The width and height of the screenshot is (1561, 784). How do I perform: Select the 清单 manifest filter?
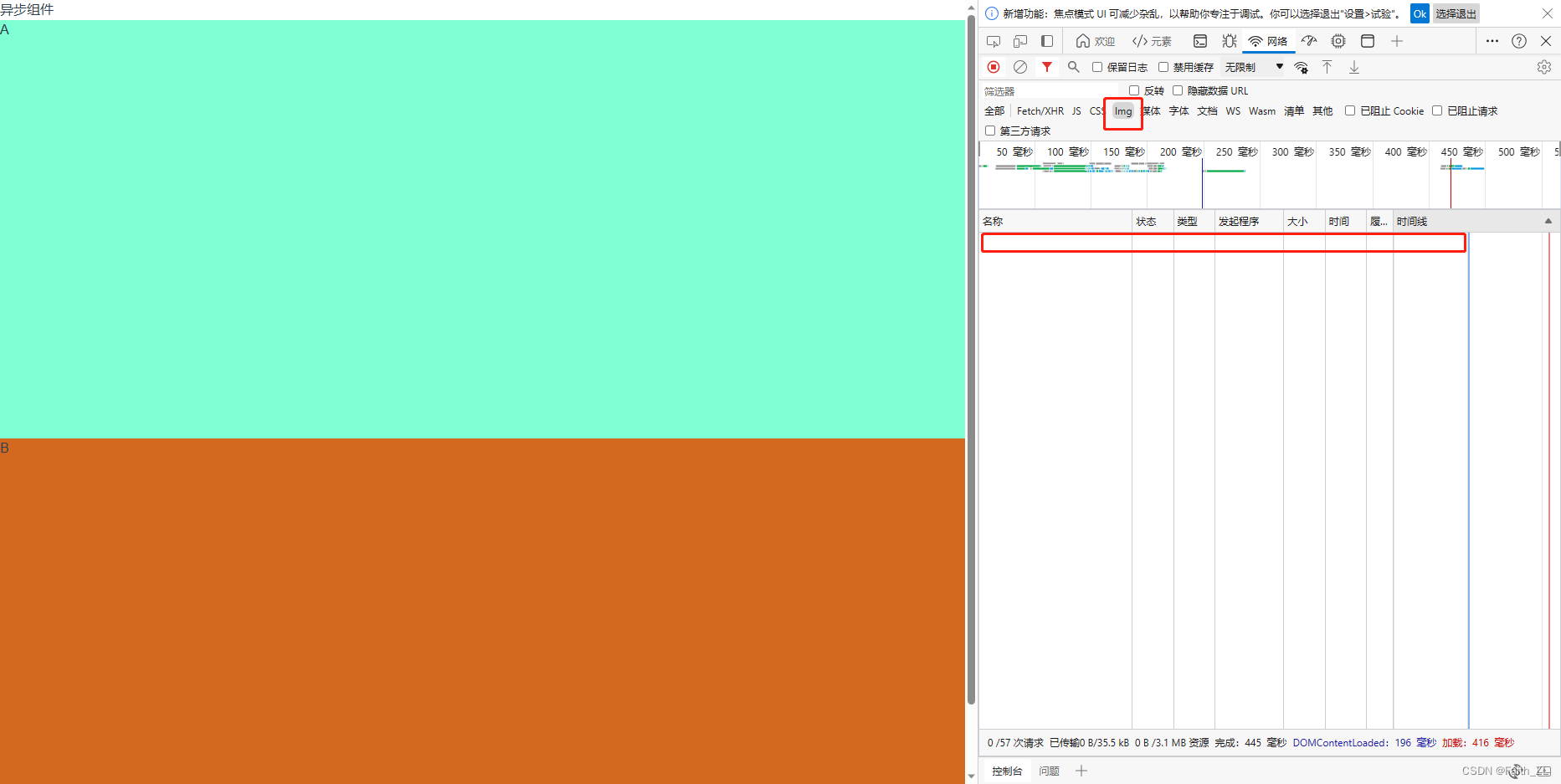tap(1294, 111)
